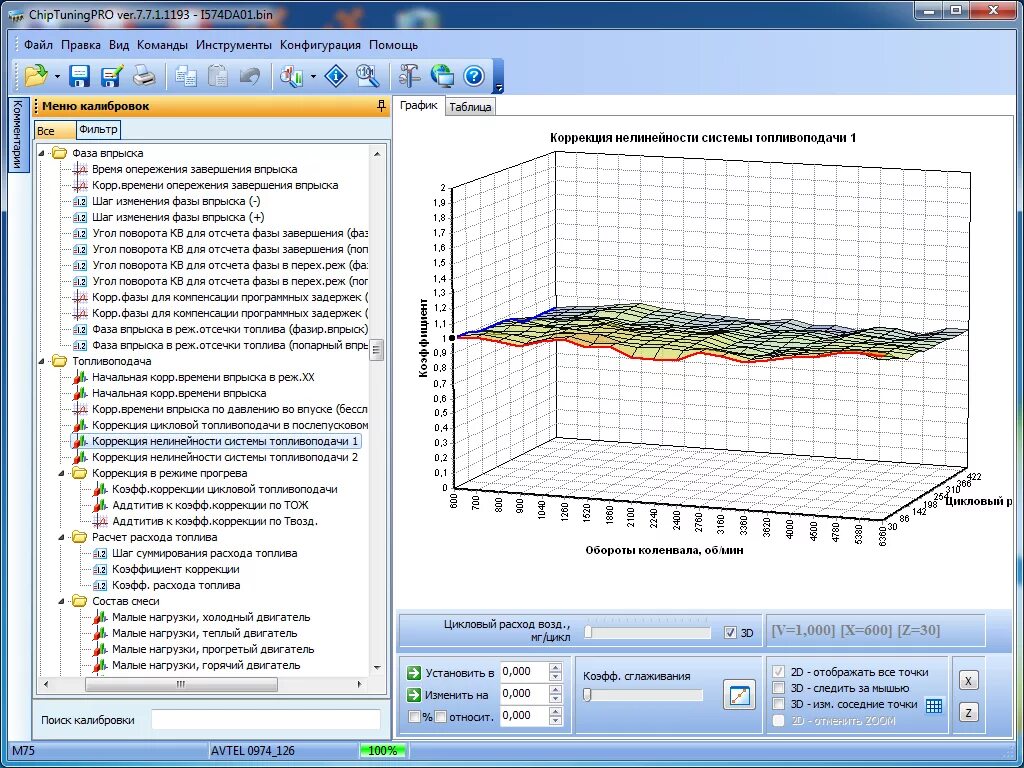Click the Поиск калибровки search field

pos(266,720)
